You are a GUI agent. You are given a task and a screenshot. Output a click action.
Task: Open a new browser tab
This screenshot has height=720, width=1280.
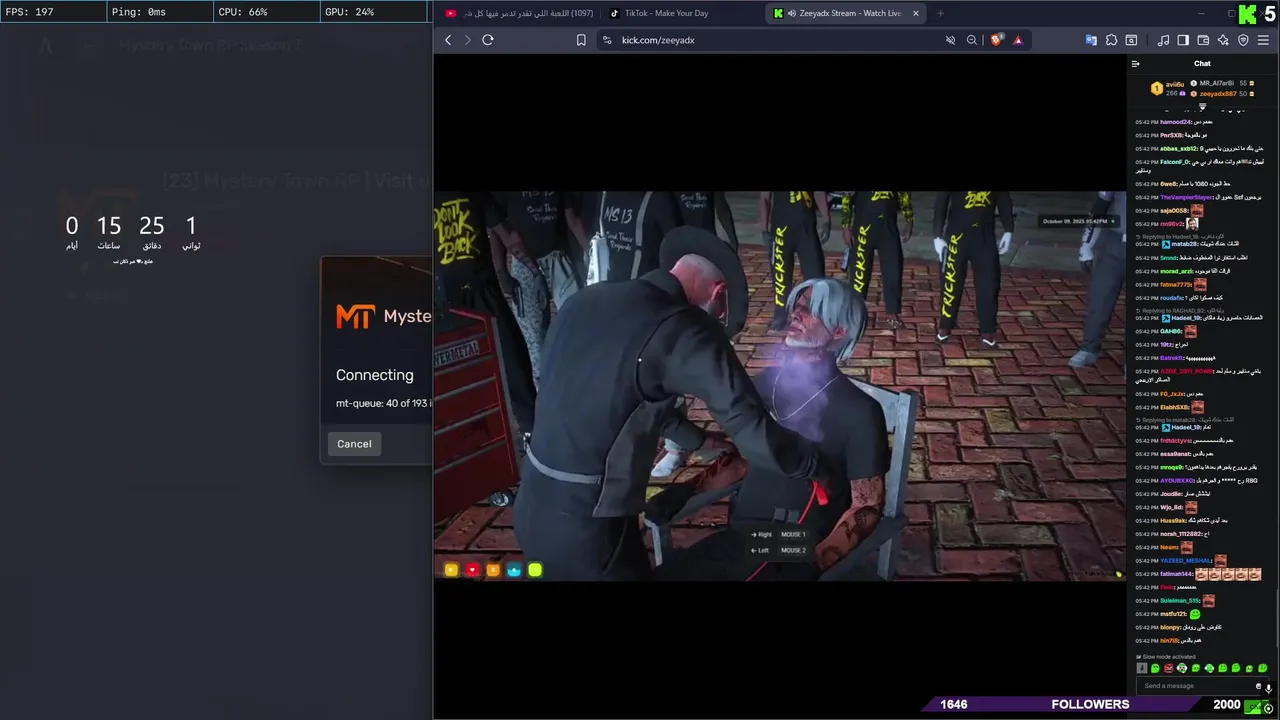(x=940, y=13)
